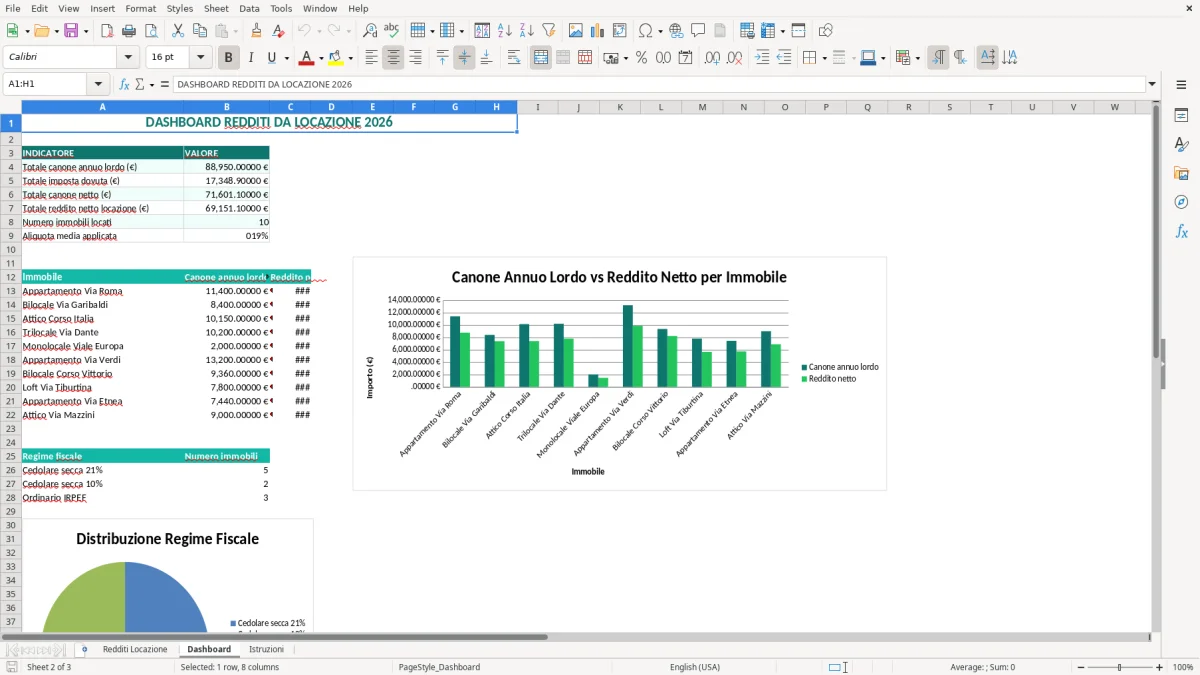The image size is (1200, 675).
Task: Switch to Redditi Locazione sheet tab
Action: coord(135,650)
